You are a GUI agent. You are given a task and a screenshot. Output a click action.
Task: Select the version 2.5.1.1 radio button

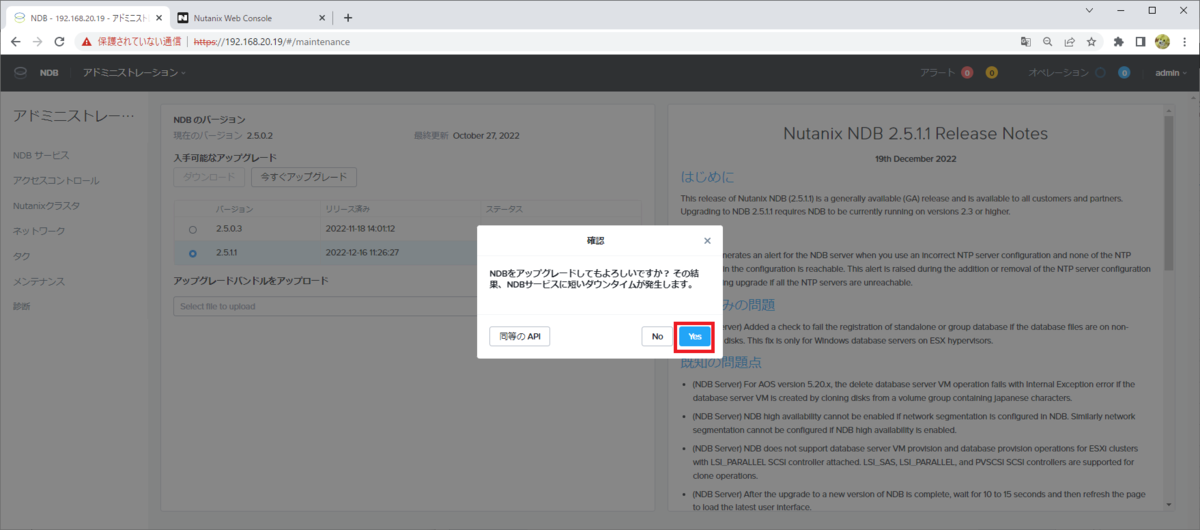(x=192, y=253)
